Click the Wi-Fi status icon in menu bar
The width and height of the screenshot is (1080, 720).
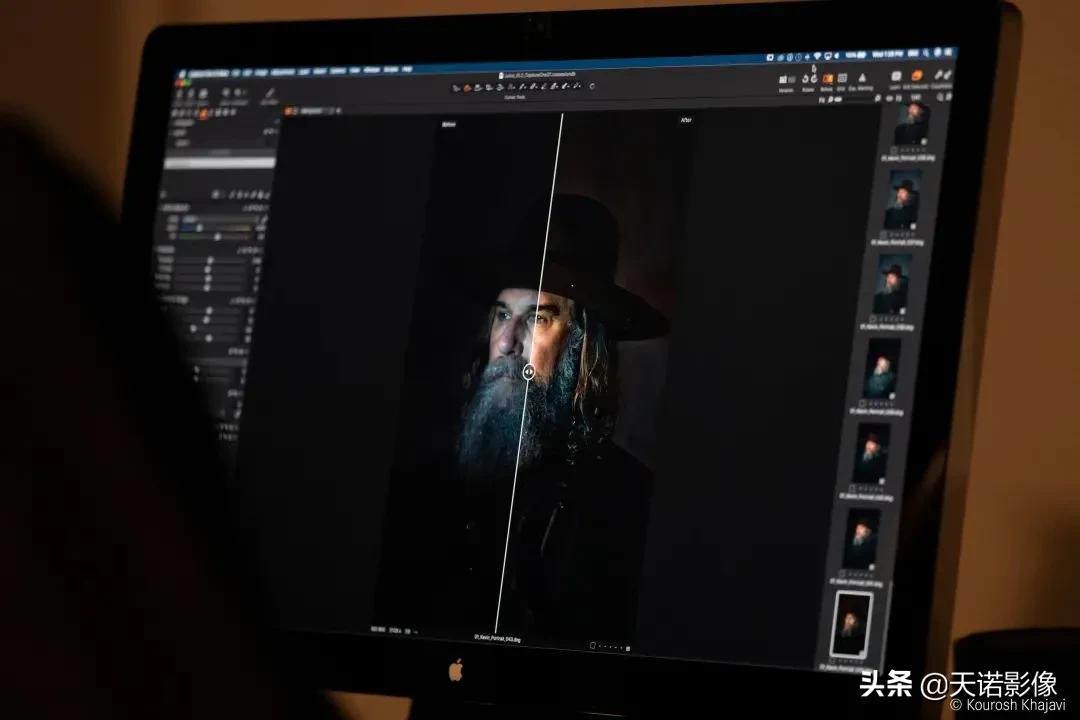[x=817, y=56]
